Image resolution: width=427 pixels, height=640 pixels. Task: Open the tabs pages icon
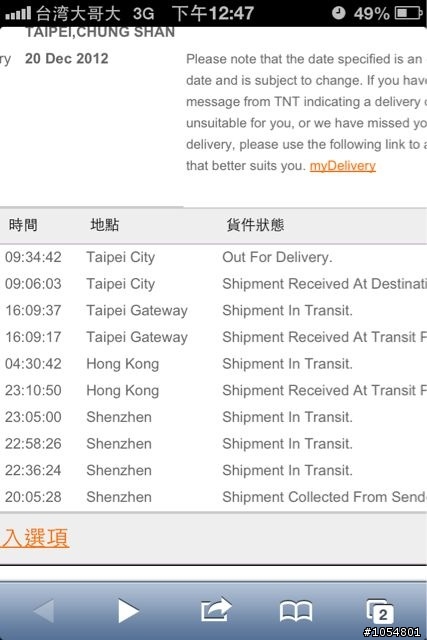[x=380, y=611]
